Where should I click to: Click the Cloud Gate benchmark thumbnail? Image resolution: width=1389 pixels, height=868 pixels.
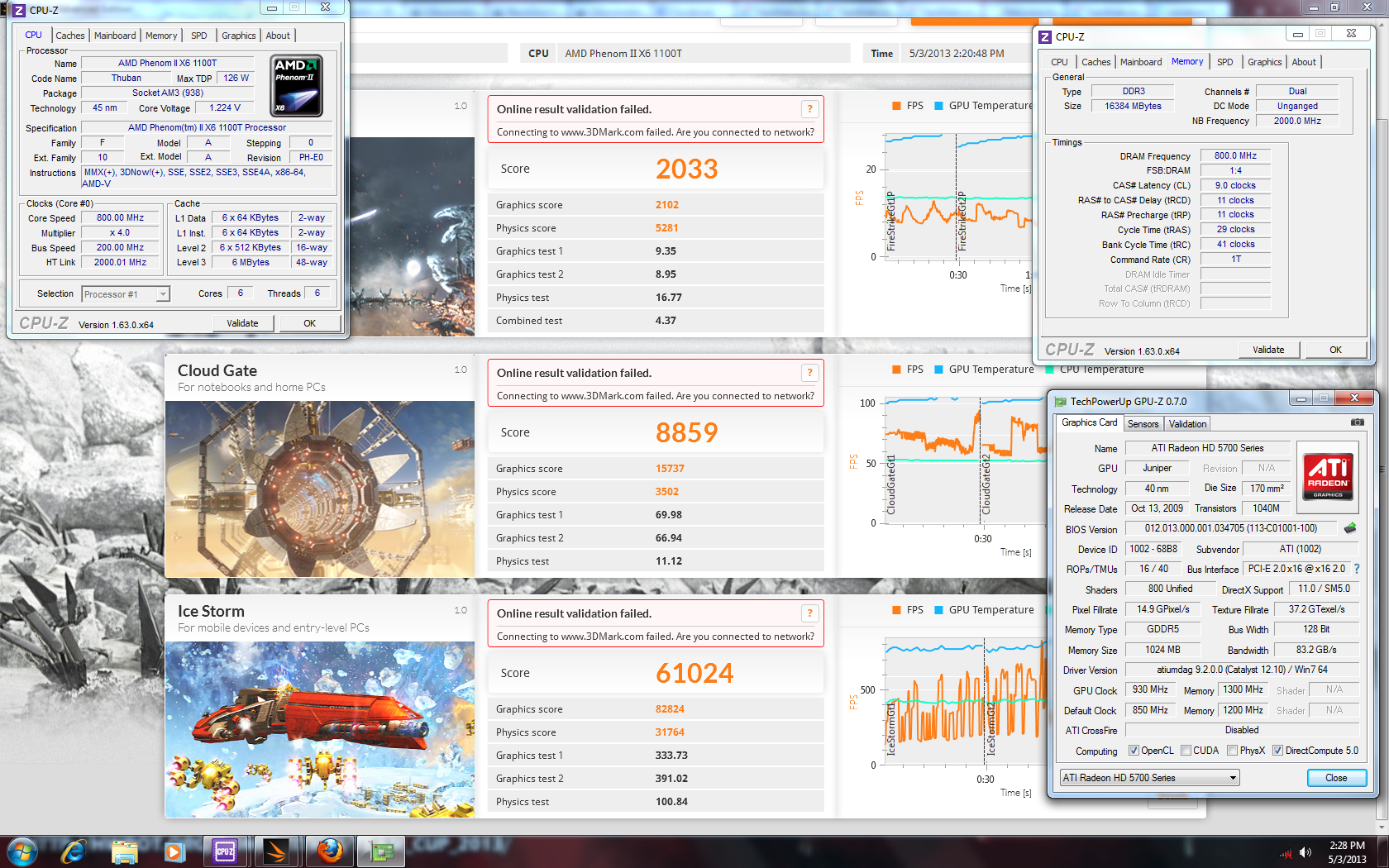(320, 489)
